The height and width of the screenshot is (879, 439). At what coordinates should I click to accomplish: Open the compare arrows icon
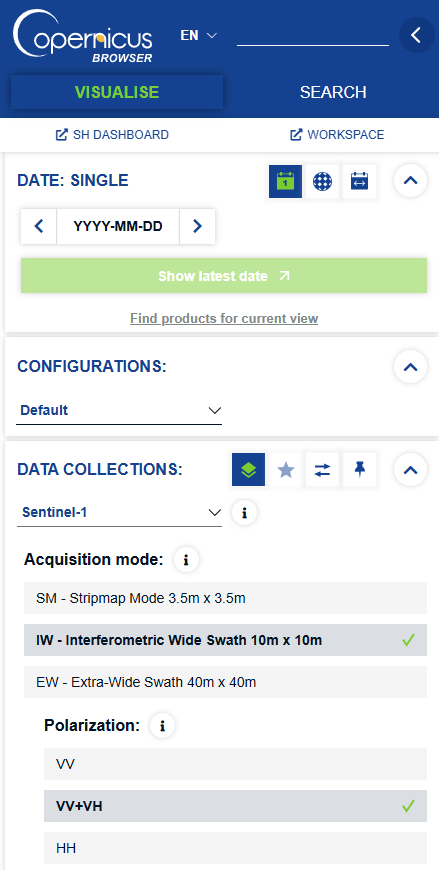(x=322, y=470)
